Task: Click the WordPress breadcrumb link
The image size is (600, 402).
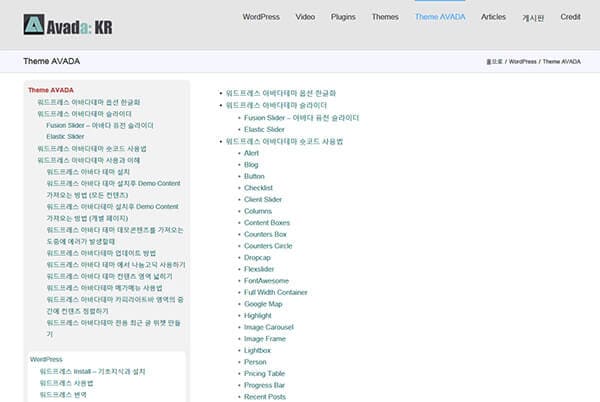Action: (522, 62)
